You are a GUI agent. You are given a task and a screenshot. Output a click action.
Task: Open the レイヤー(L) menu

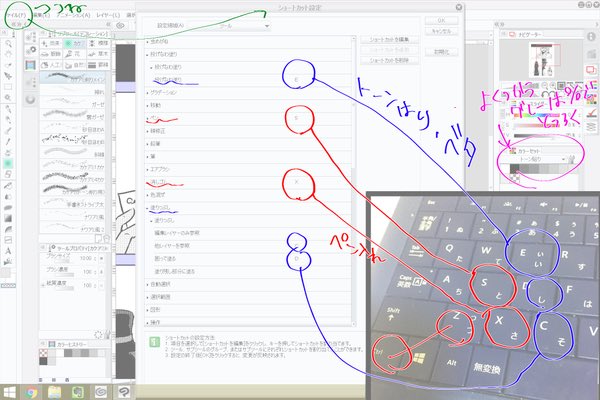pyautogui.click(x=108, y=15)
